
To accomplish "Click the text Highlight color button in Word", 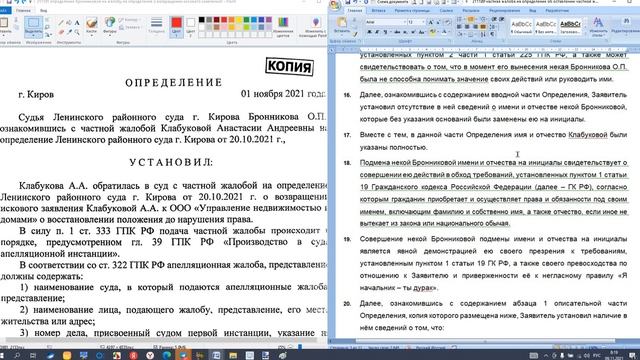I will (432, 32).
